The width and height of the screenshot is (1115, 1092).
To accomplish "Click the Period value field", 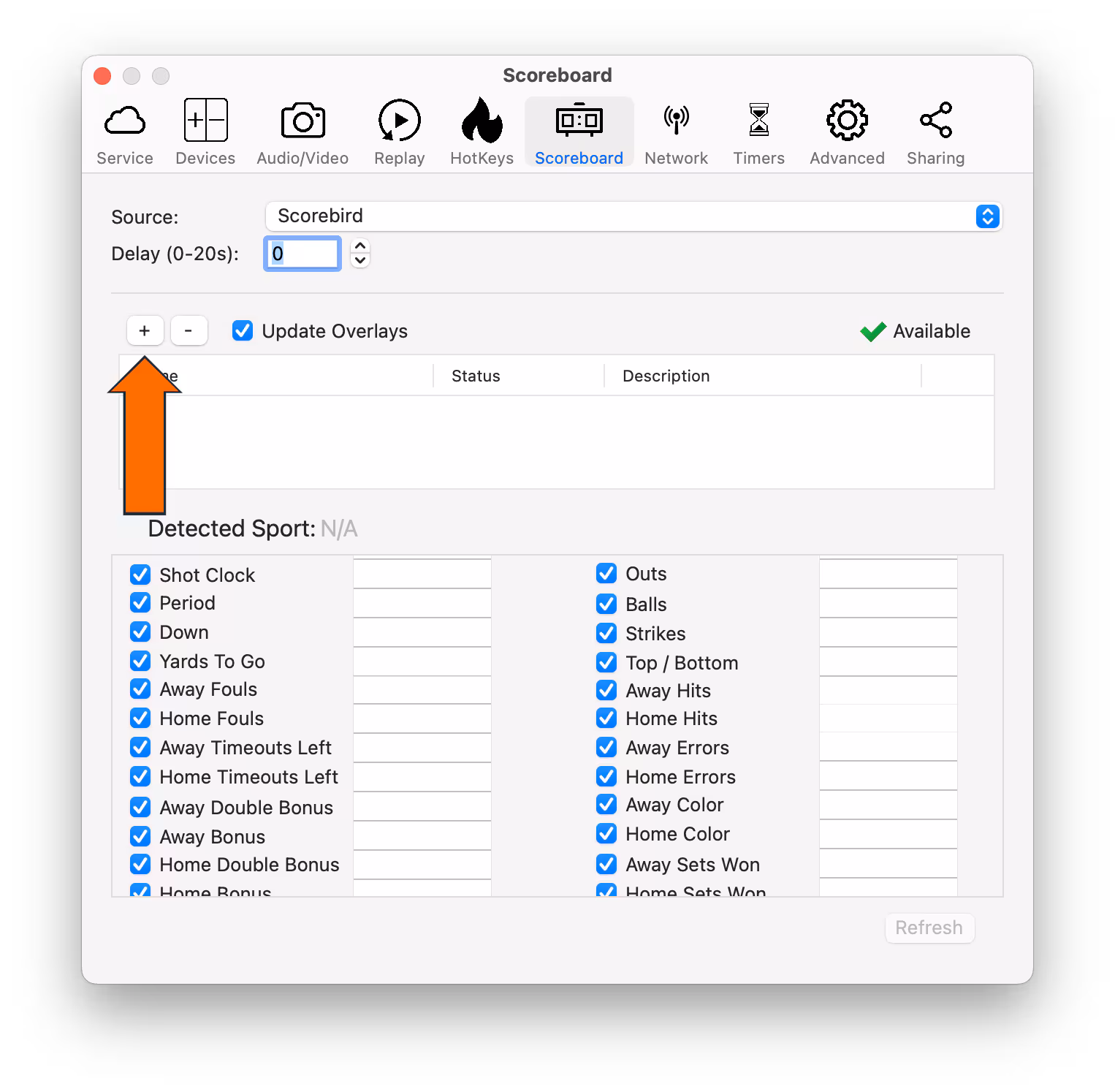I will tap(422, 603).
